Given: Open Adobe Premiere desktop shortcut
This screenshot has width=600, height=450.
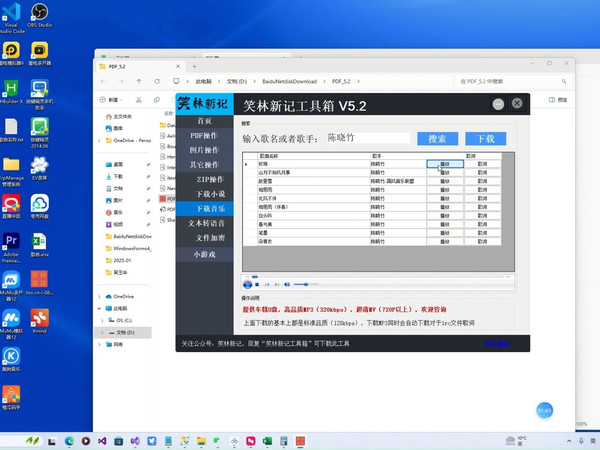Looking at the screenshot, I should click(11, 248).
